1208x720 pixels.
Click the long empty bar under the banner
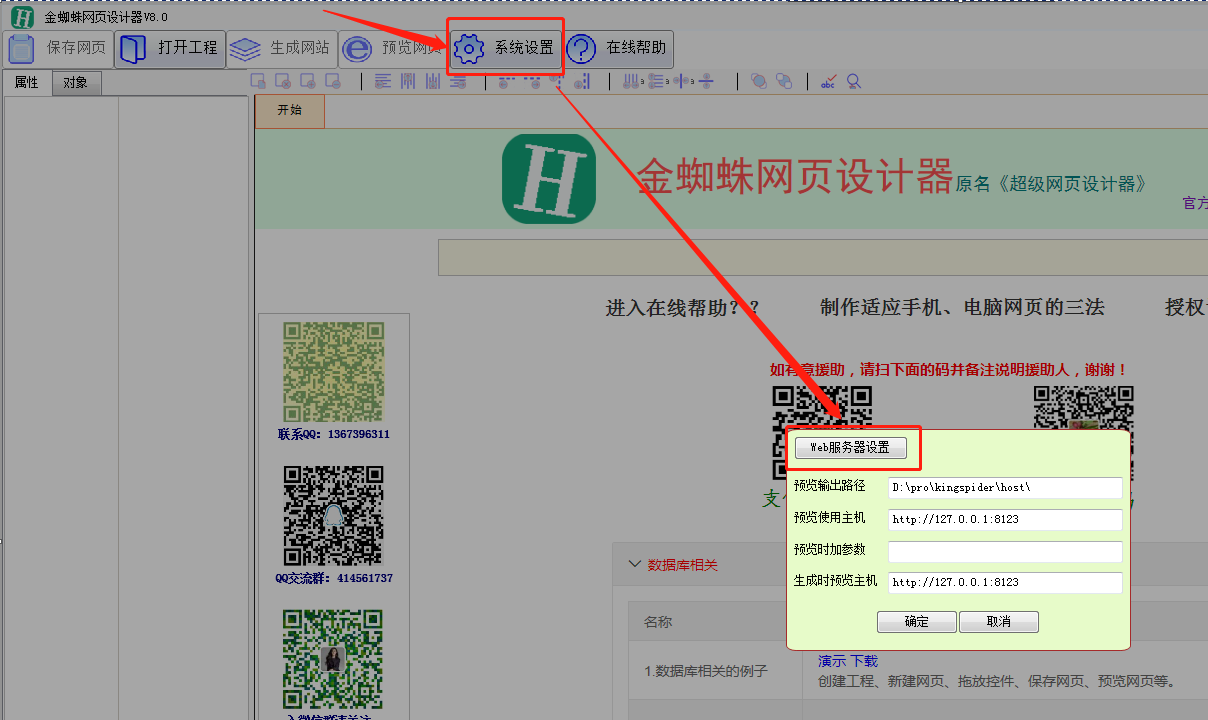(x=822, y=258)
